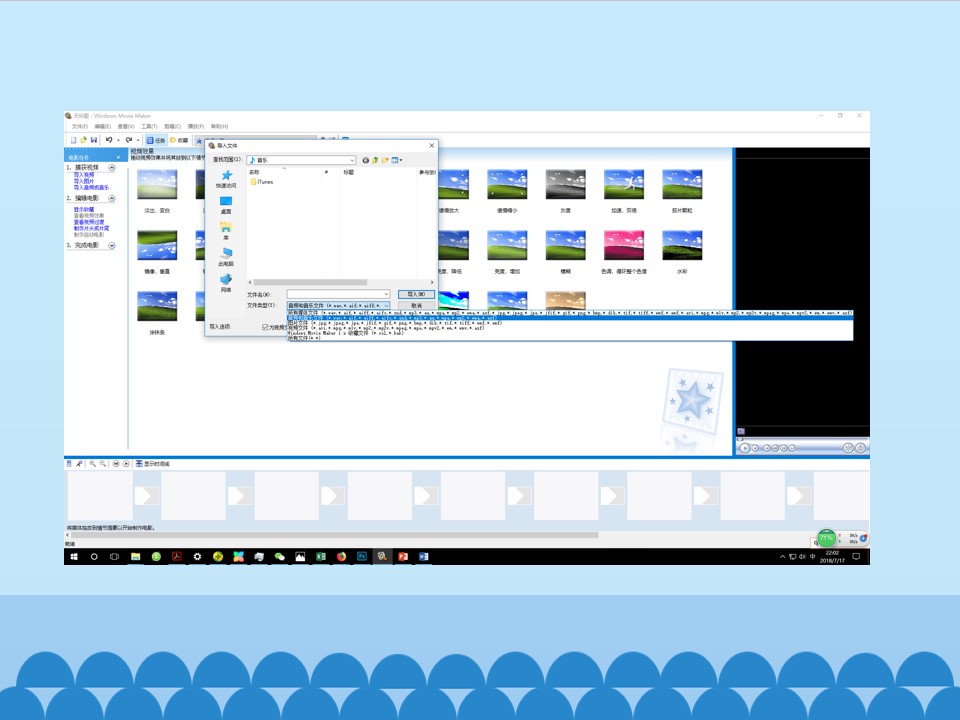Select This PC (此电脑) in dialog sidebar
This screenshot has height=720, width=960.
coord(226,257)
